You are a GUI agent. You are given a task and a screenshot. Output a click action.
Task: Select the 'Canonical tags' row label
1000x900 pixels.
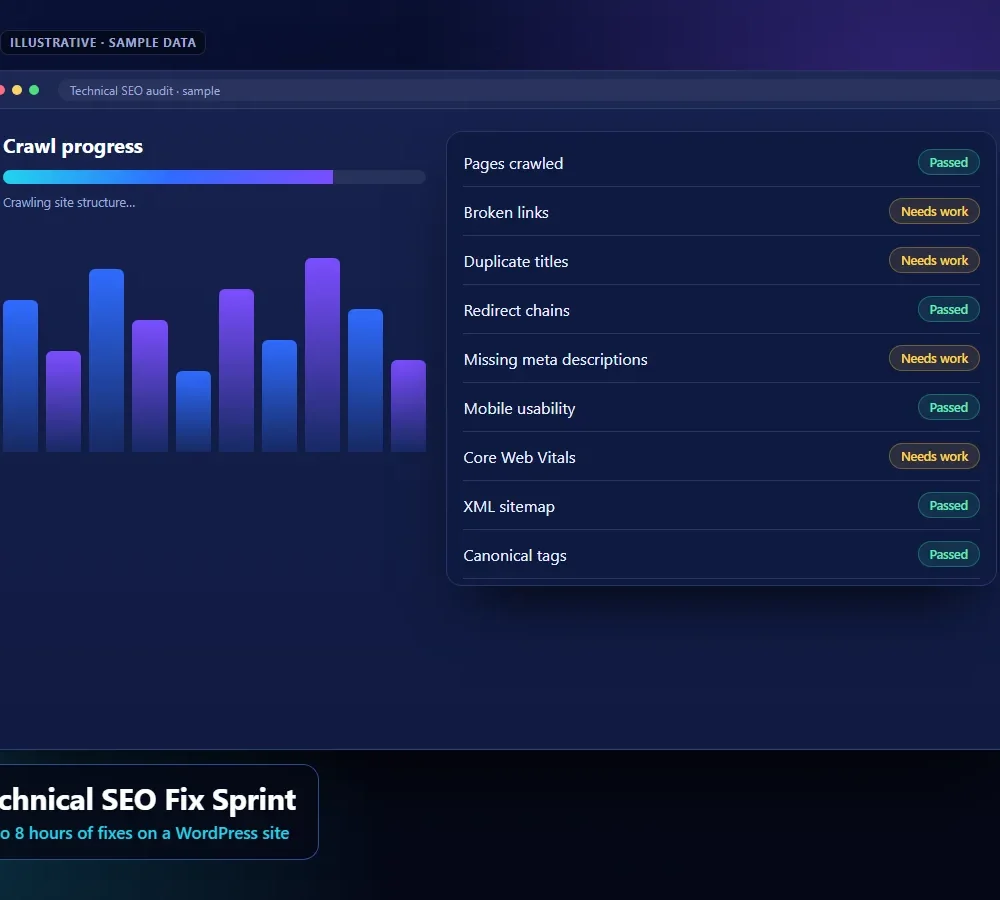(515, 556)
